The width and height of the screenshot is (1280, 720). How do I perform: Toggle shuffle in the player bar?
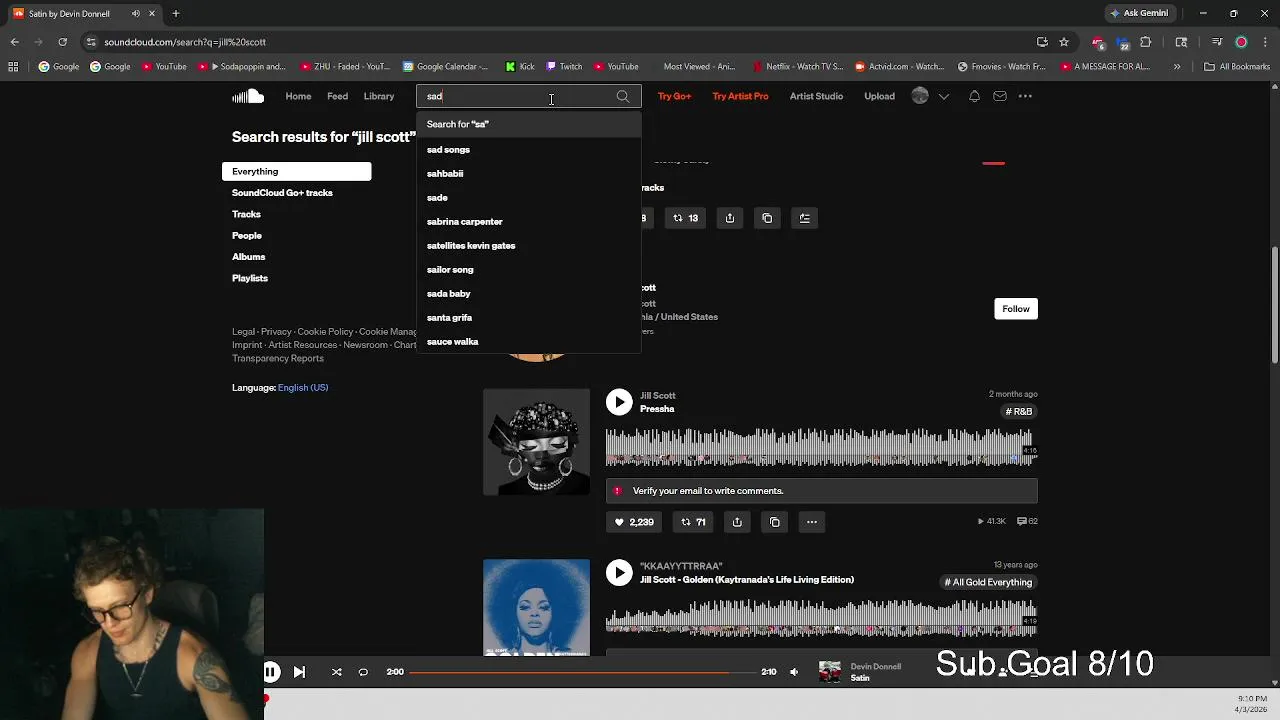coord(337,672)
